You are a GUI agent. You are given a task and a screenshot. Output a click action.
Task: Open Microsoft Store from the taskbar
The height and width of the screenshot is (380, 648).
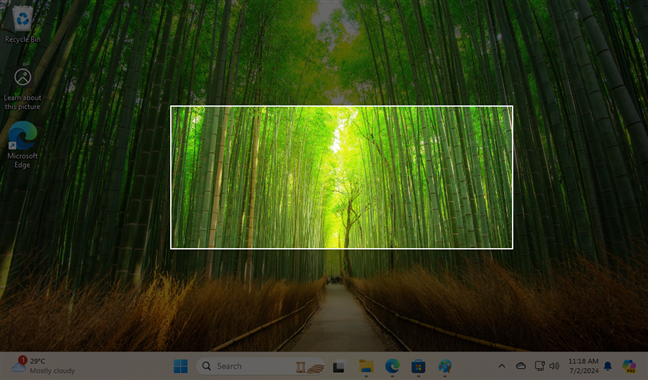418,366
